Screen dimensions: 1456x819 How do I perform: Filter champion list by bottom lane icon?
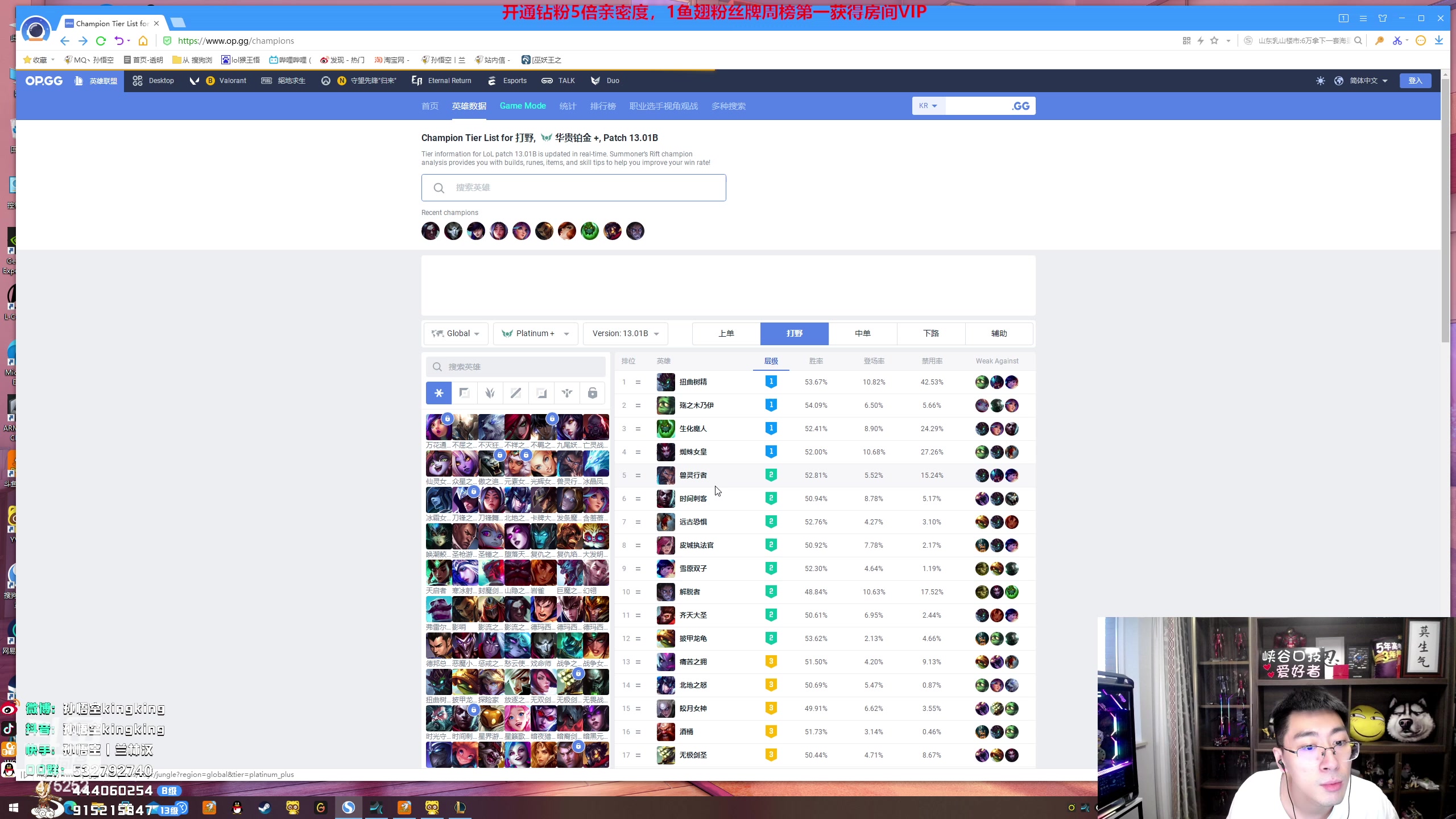pos(541,393)
